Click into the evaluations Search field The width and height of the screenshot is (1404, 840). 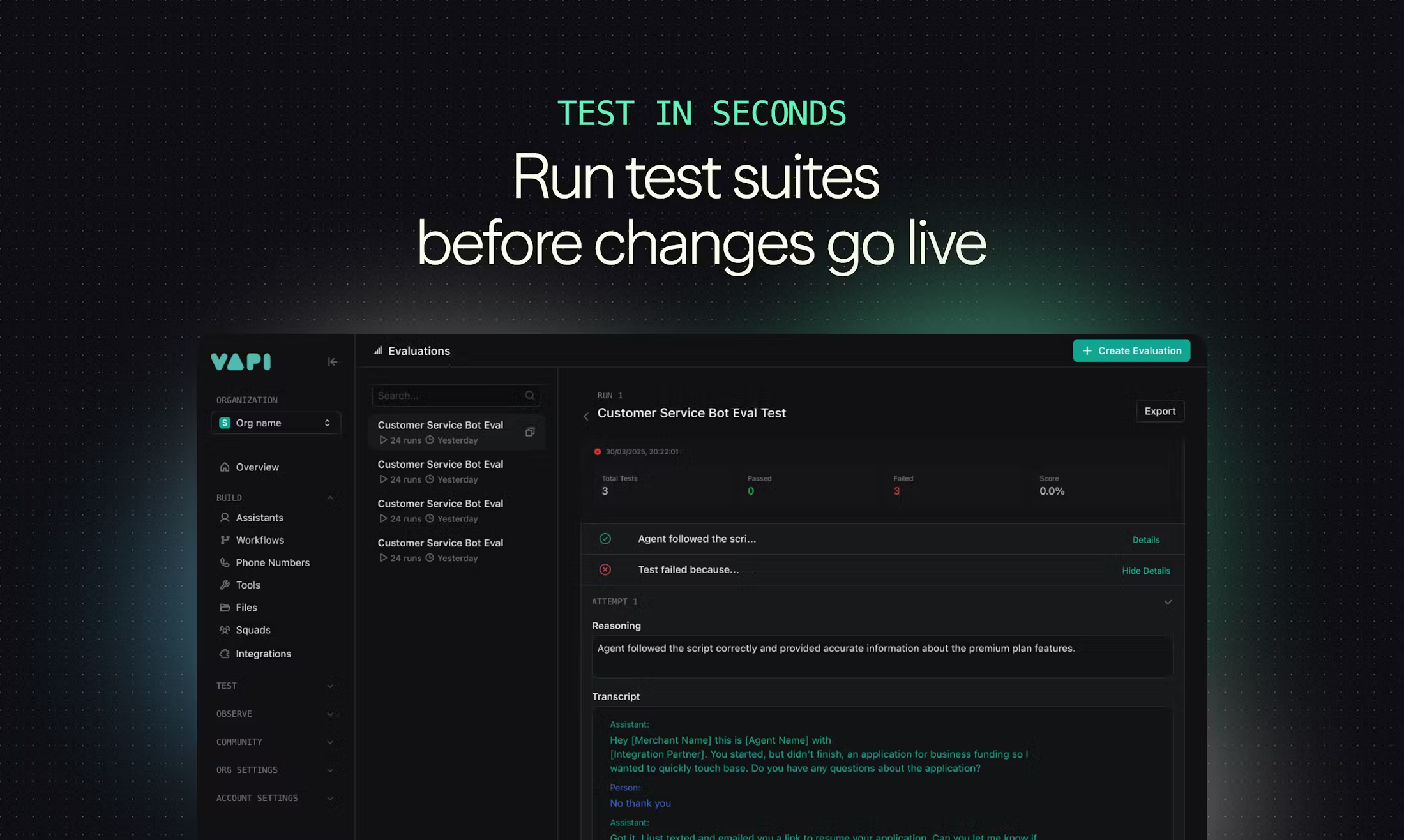[447, 396]
